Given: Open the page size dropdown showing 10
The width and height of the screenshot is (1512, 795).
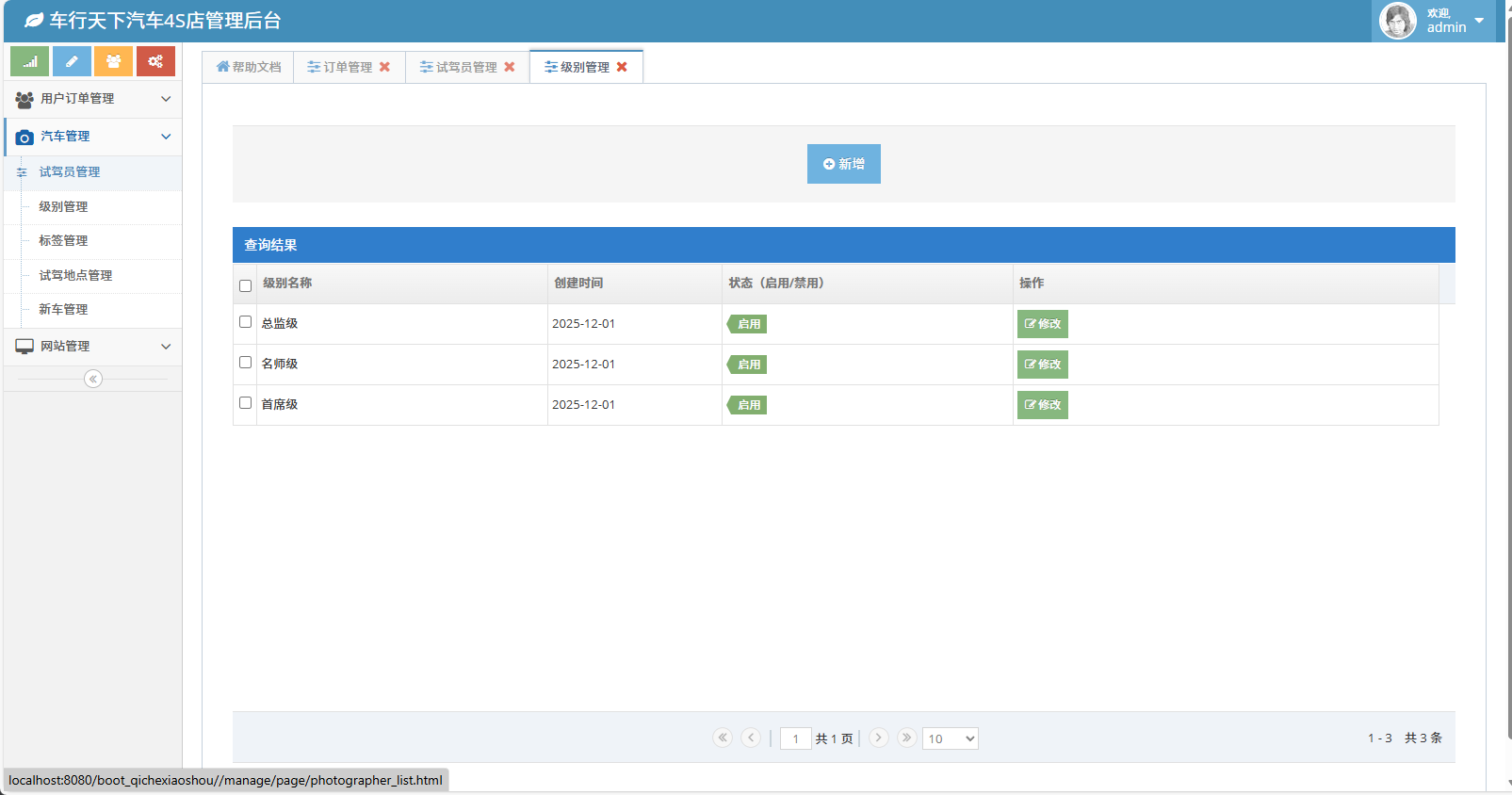Looking at the screenshot, I should (950, 738).
